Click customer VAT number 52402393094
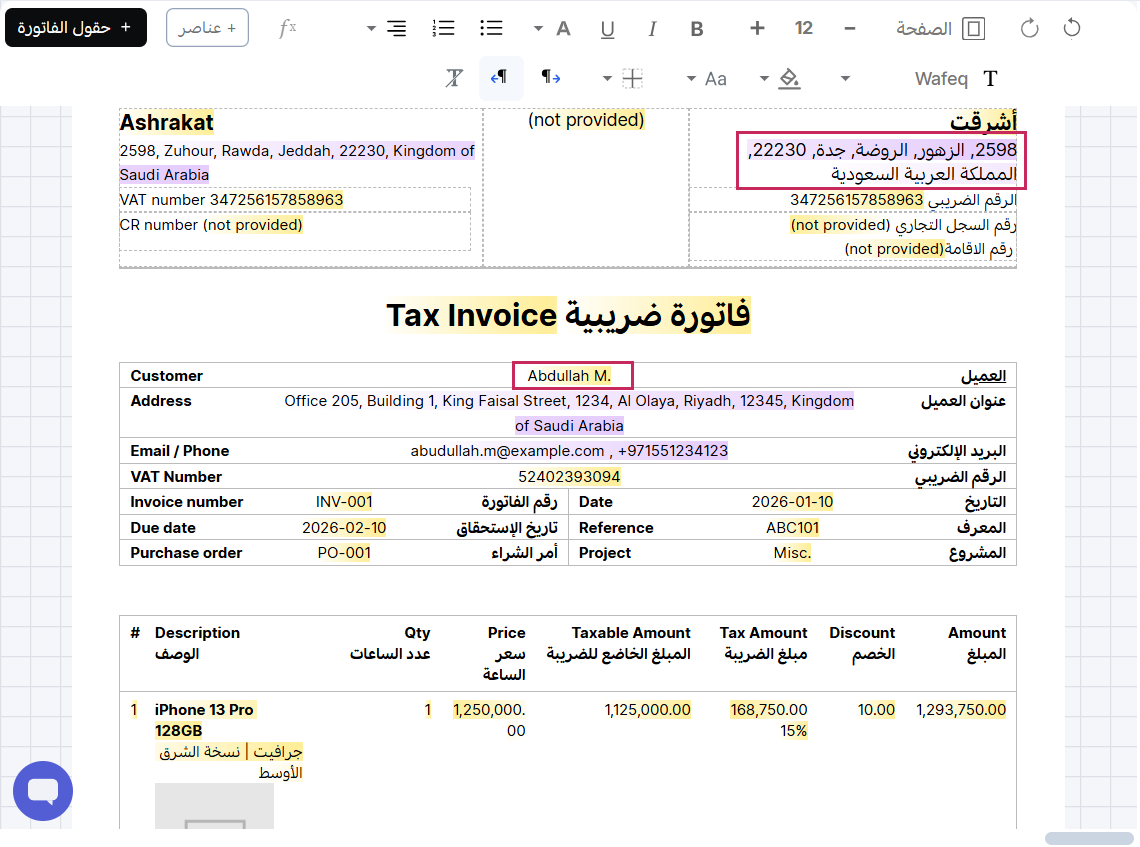The image size is (1140, 847). 569,477
